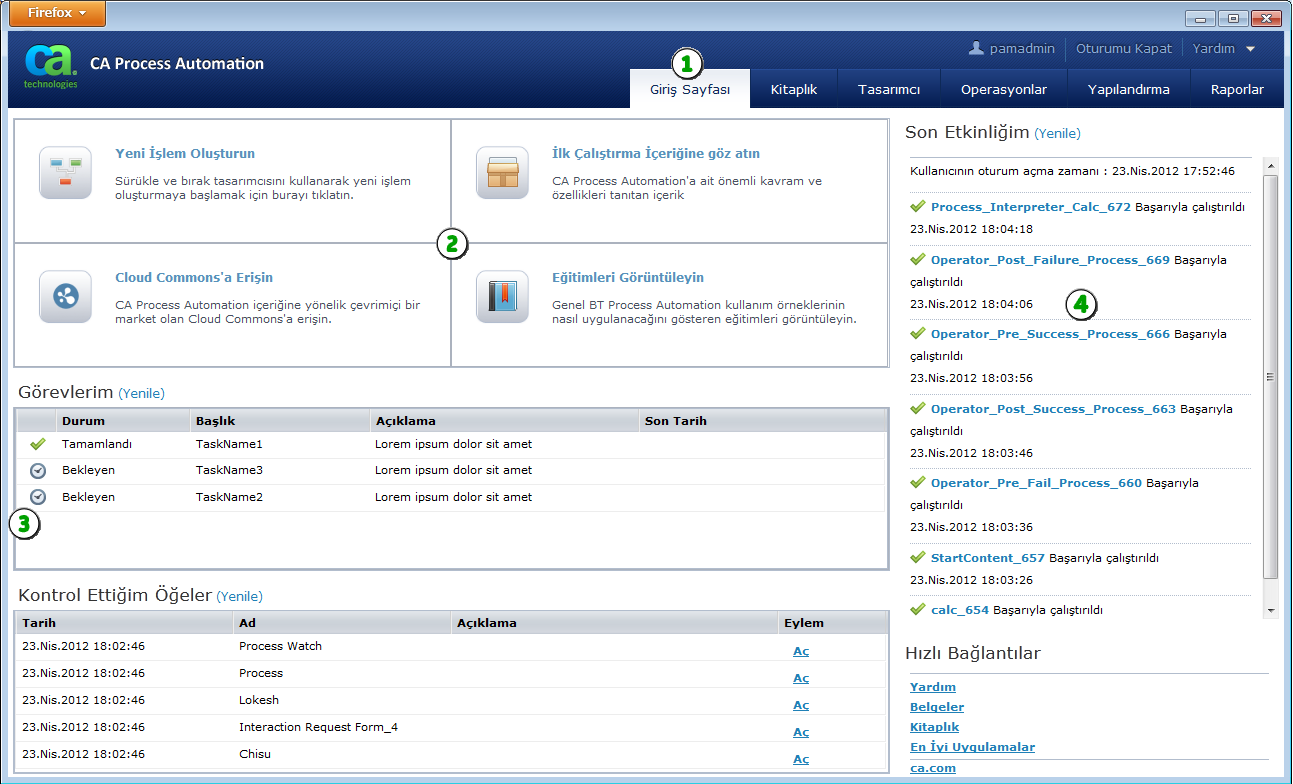The height and width of the screenshot is (784, 1293).
Task: Switch to the Kitaplık tab
Action: click(x=794, y=89)
